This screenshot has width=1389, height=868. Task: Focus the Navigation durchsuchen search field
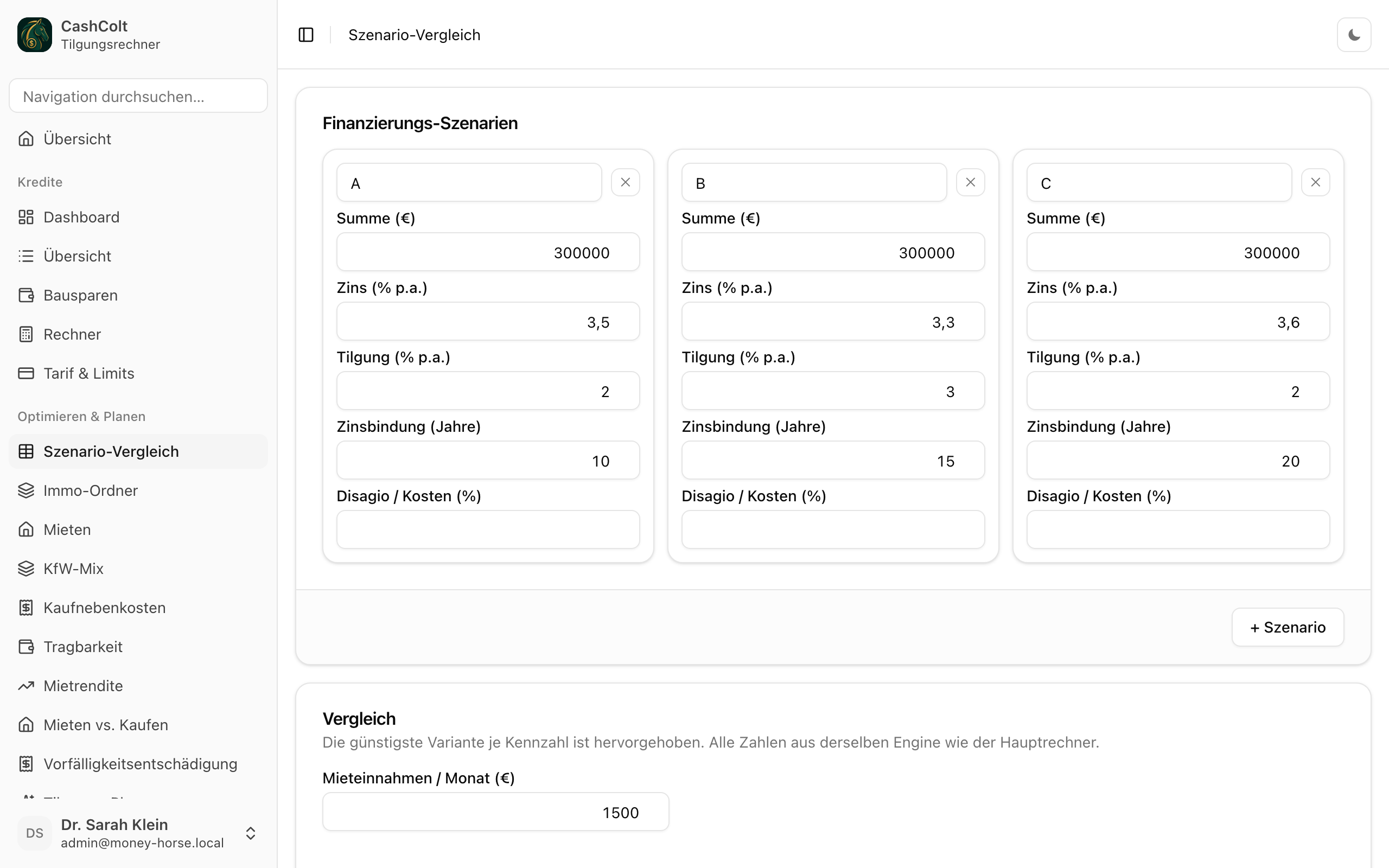[x=138, y=96]
